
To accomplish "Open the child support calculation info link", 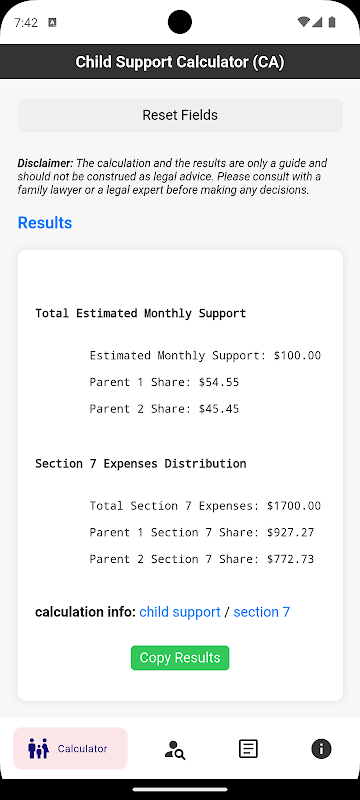I will pos(180,612).
